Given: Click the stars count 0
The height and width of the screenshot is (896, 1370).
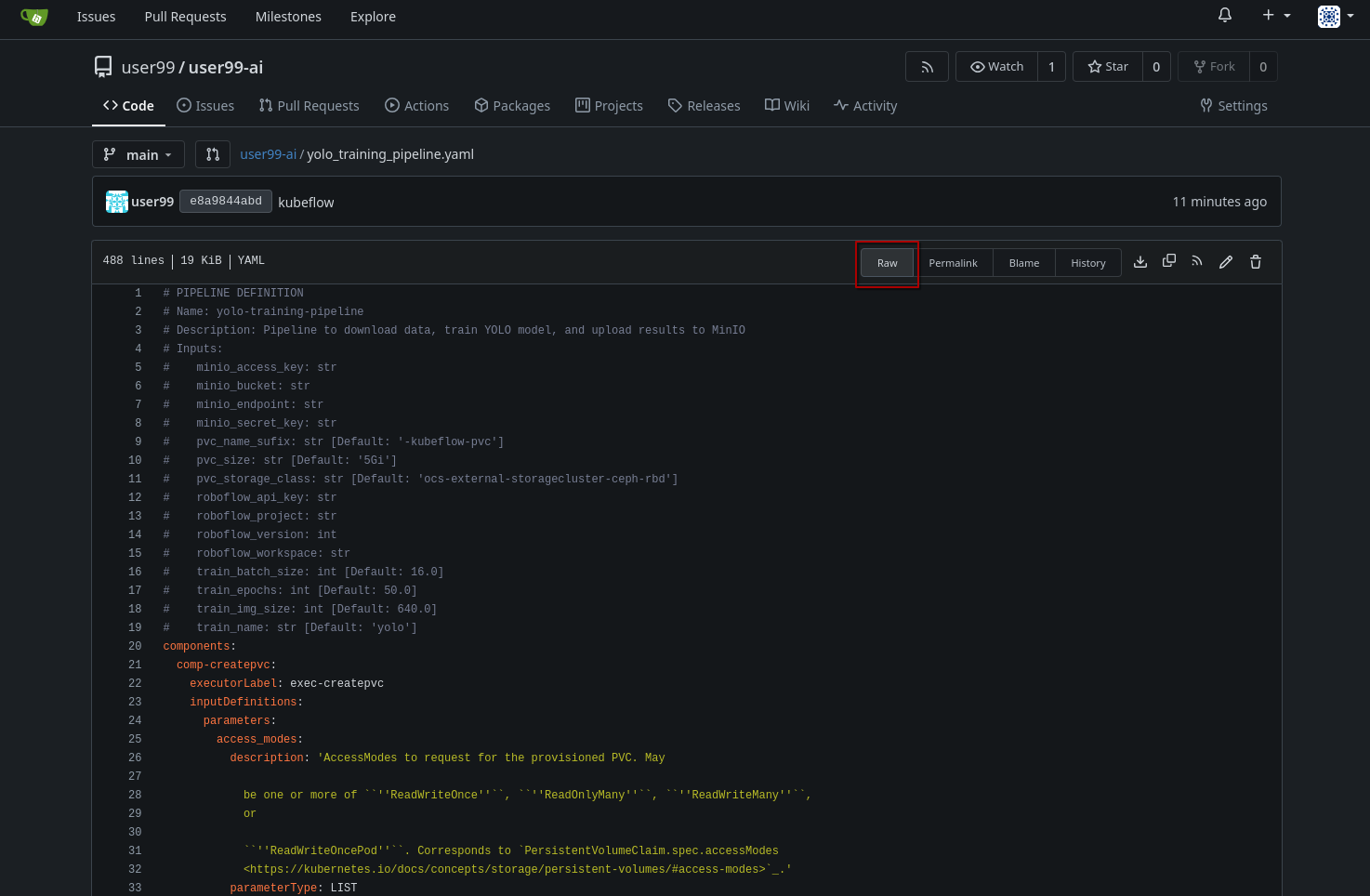Looking at the screenshot, I should 1156,67.
